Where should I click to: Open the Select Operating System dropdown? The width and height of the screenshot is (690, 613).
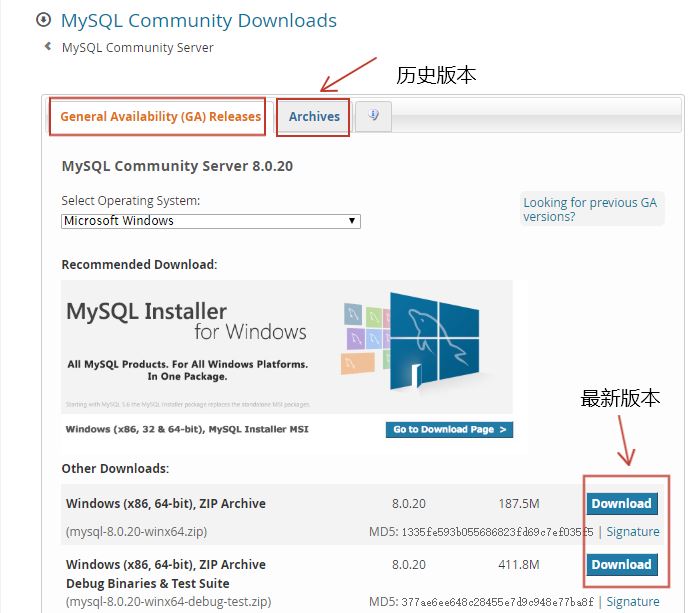point(211,221)
